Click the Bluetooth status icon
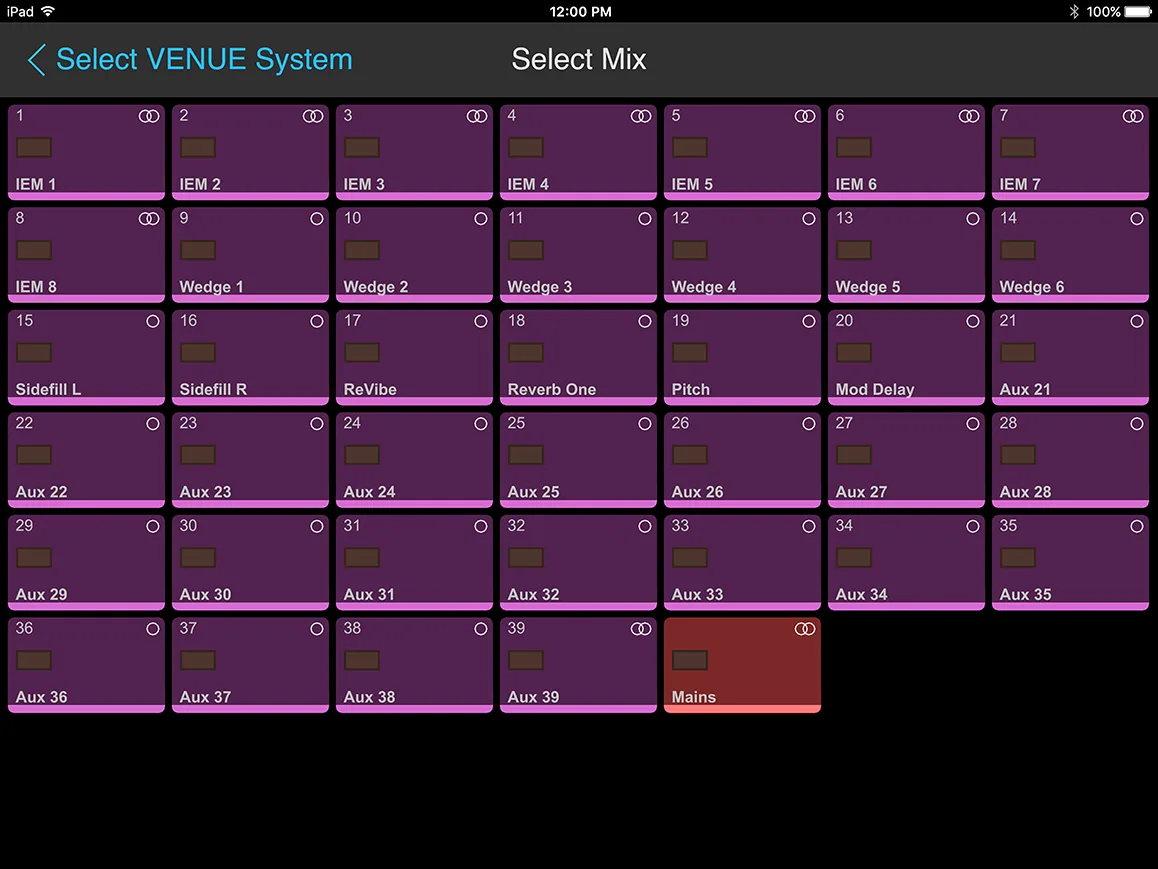The image size is (1158, 869). coord(1074,11)
